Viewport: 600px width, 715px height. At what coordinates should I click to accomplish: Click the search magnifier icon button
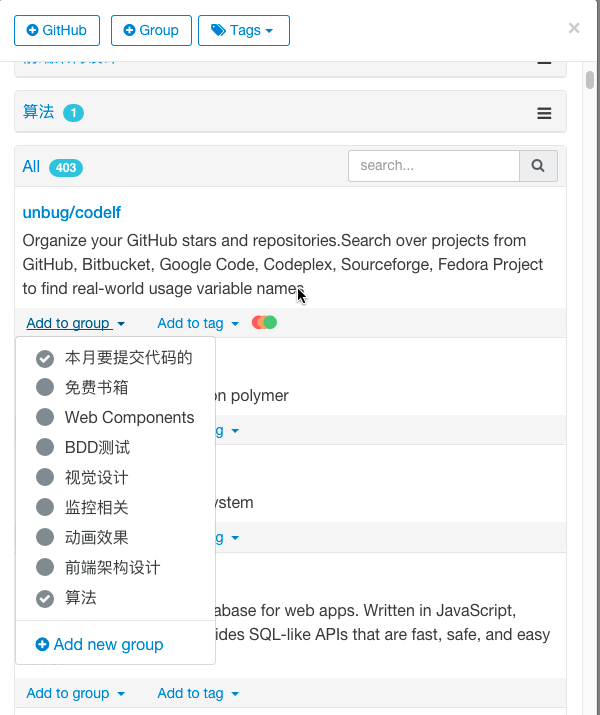tap(538, 166)
